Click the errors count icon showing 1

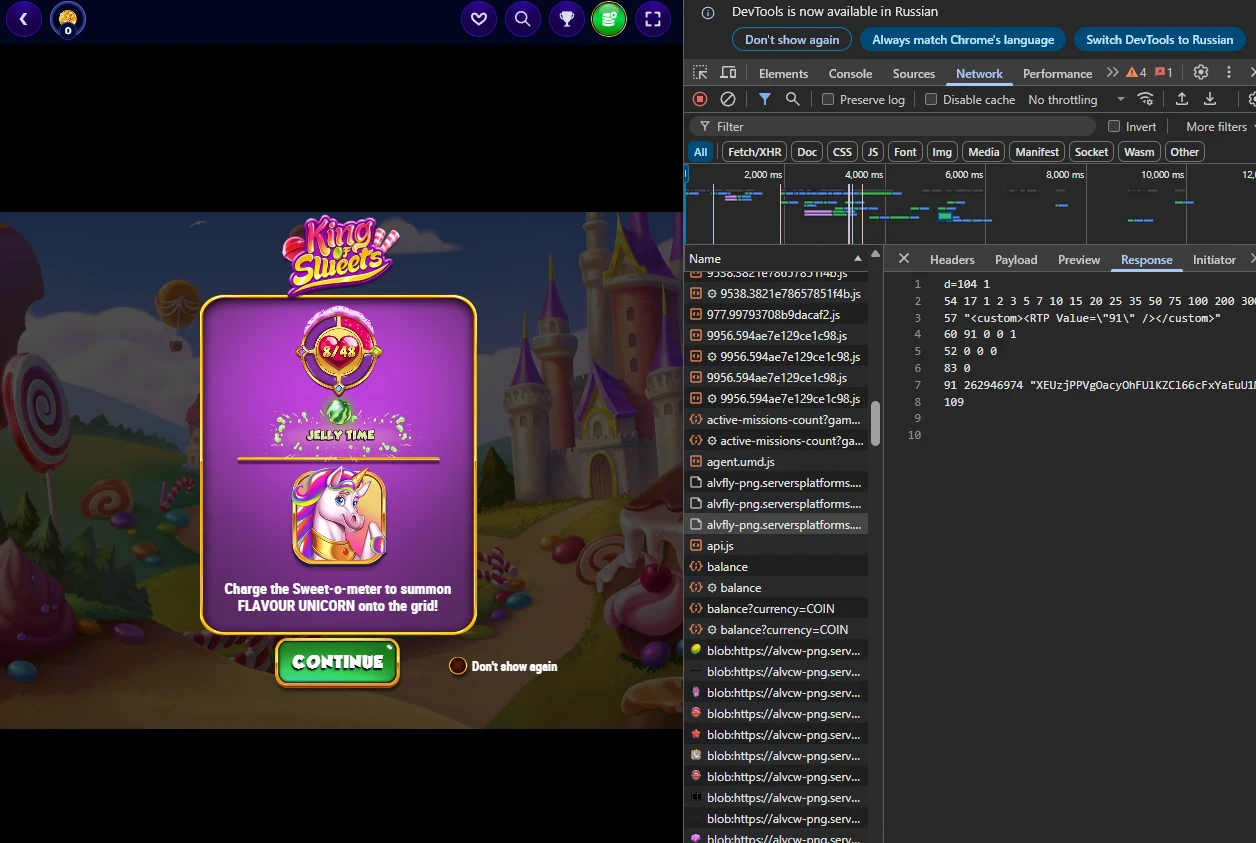(1163, 73)
